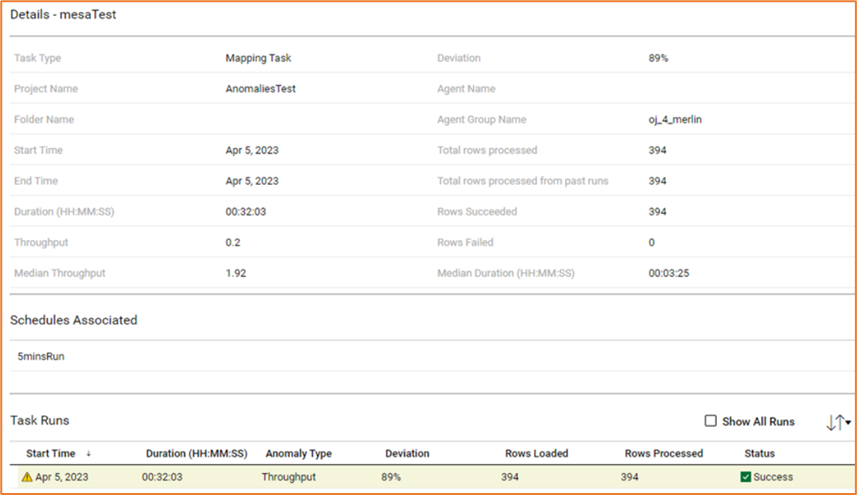Click the 89% Deviation value in details
Screen dimensions: 857x495
658,58
